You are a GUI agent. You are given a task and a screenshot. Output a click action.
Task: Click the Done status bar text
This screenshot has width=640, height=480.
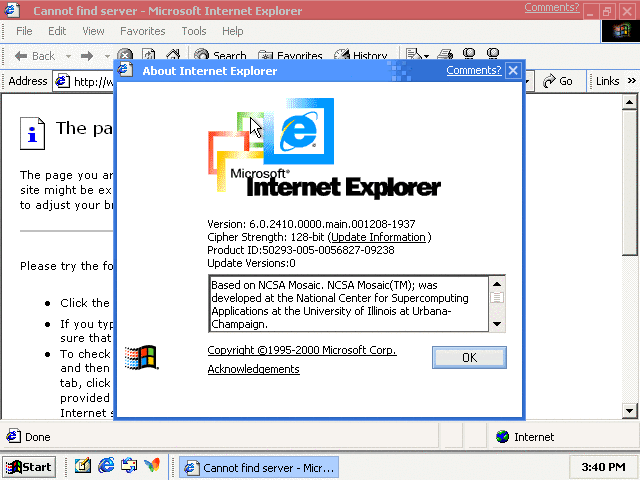[38, 437]
